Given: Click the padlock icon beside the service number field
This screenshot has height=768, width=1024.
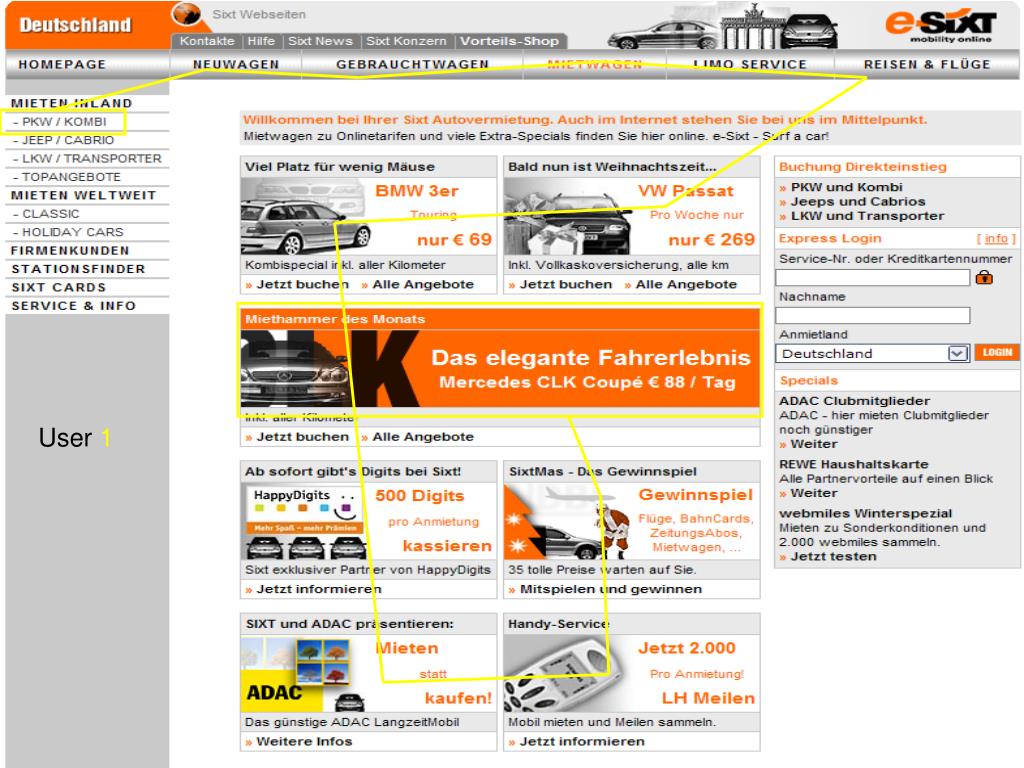Looking at the screenshot, I should [984, 278].
